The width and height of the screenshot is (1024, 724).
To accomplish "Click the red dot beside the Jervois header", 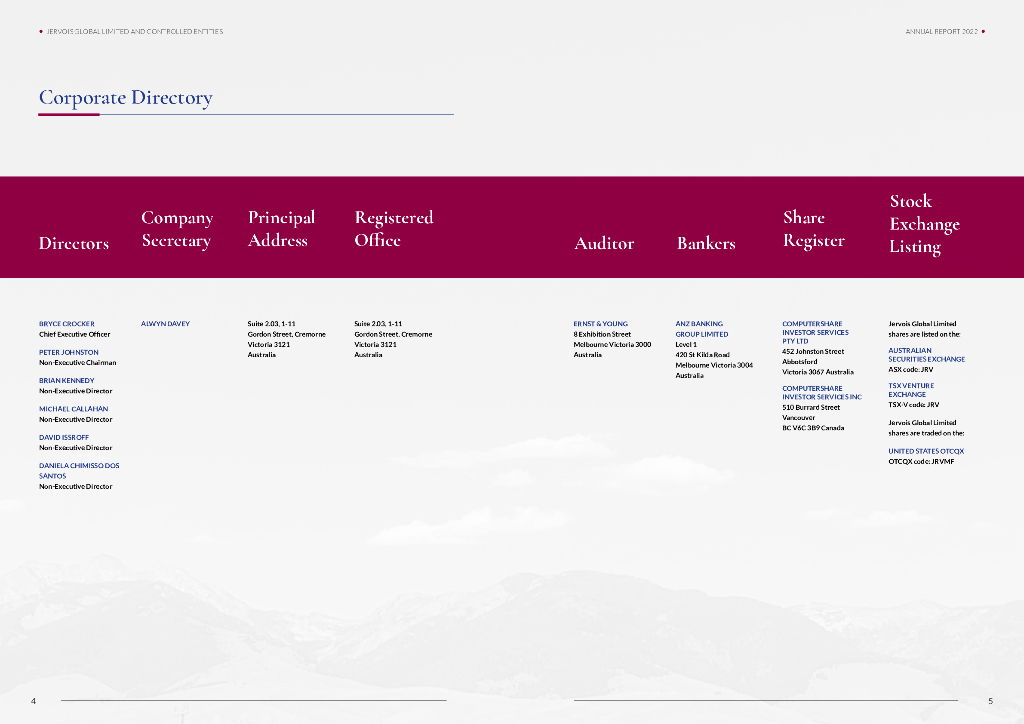I will pos(40,31).
